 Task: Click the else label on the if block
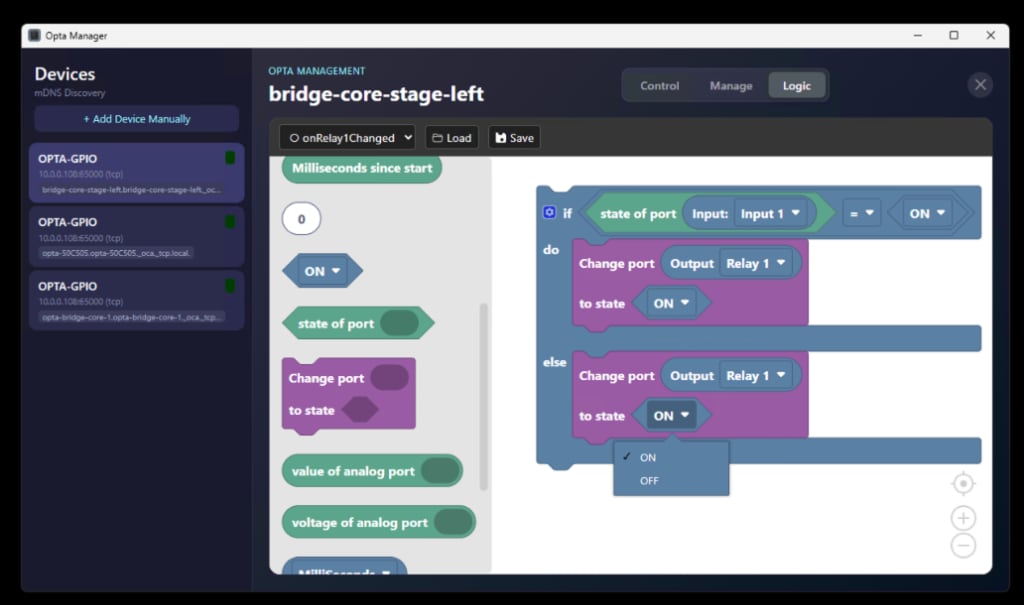click(554, 362)
